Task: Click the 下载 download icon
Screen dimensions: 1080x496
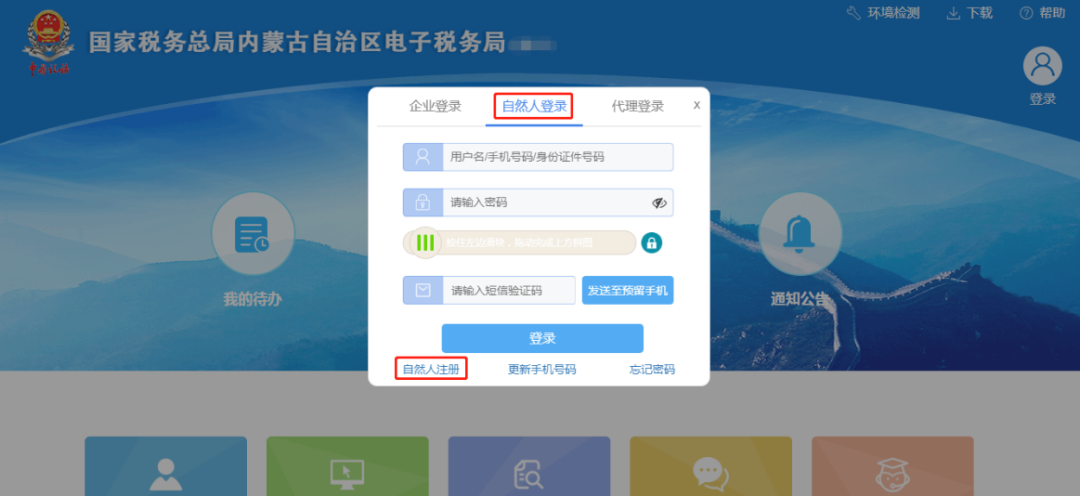Action: (x=953, y=13)
